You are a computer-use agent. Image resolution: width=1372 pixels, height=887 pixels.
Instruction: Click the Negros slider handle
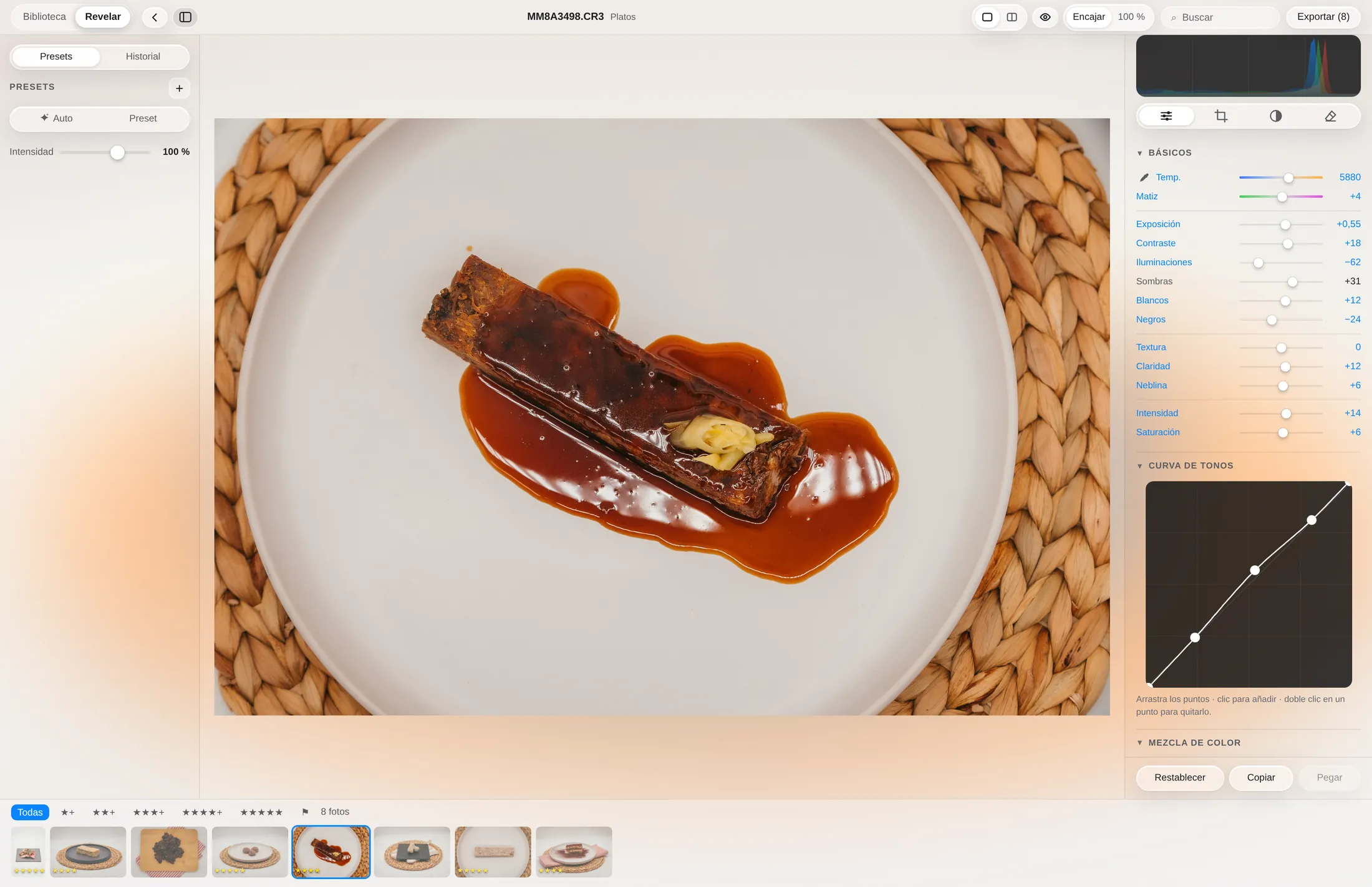pyautogui.click(x=1272, y=320)
